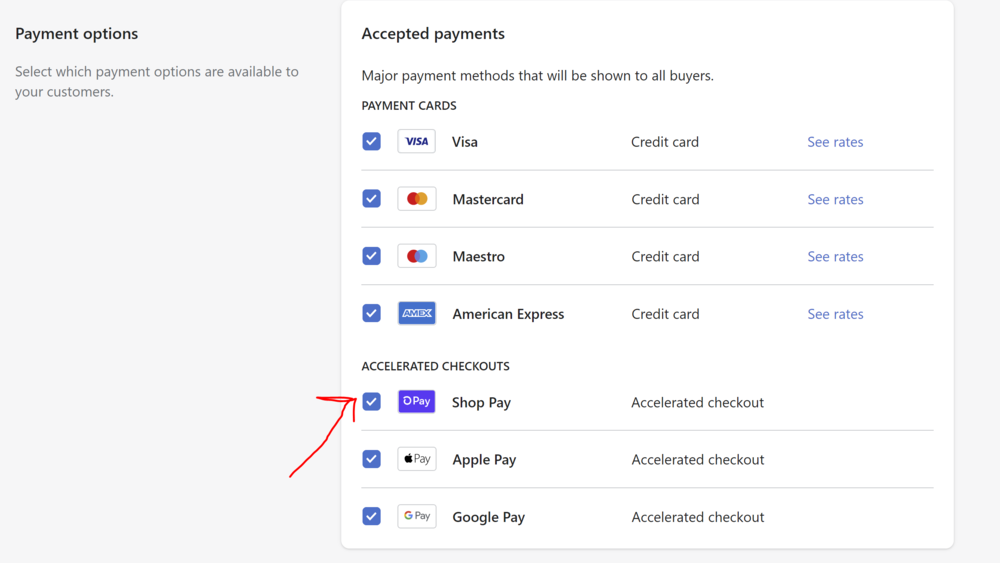Viewport: 1000px width, 563px height.
Task: Click Credit card text in Visa row
Action: click(x=665, y=142)
